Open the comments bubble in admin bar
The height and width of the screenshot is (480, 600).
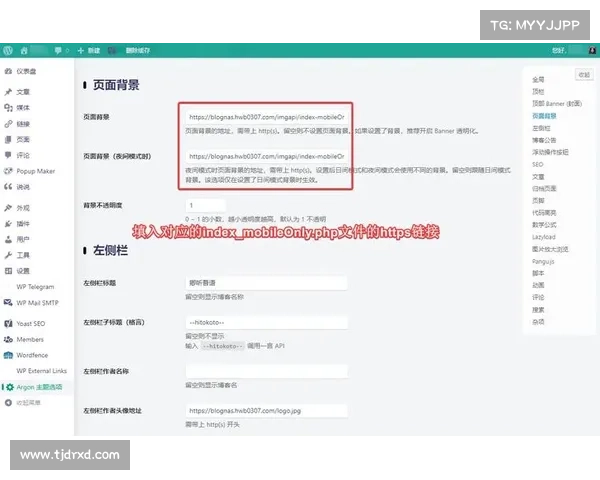coord(58,51)
